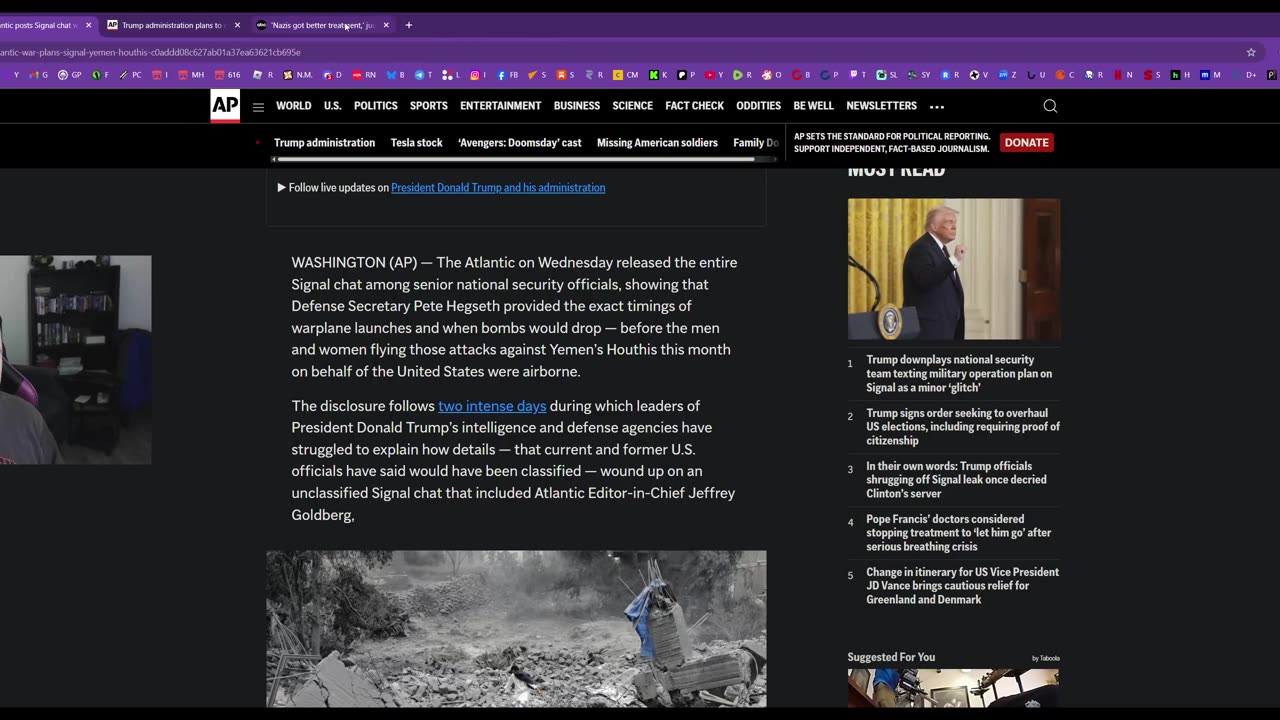Open the FACT CHECK menu section
The height and width of the screenshot is (720, 1280).
(694, 106)
